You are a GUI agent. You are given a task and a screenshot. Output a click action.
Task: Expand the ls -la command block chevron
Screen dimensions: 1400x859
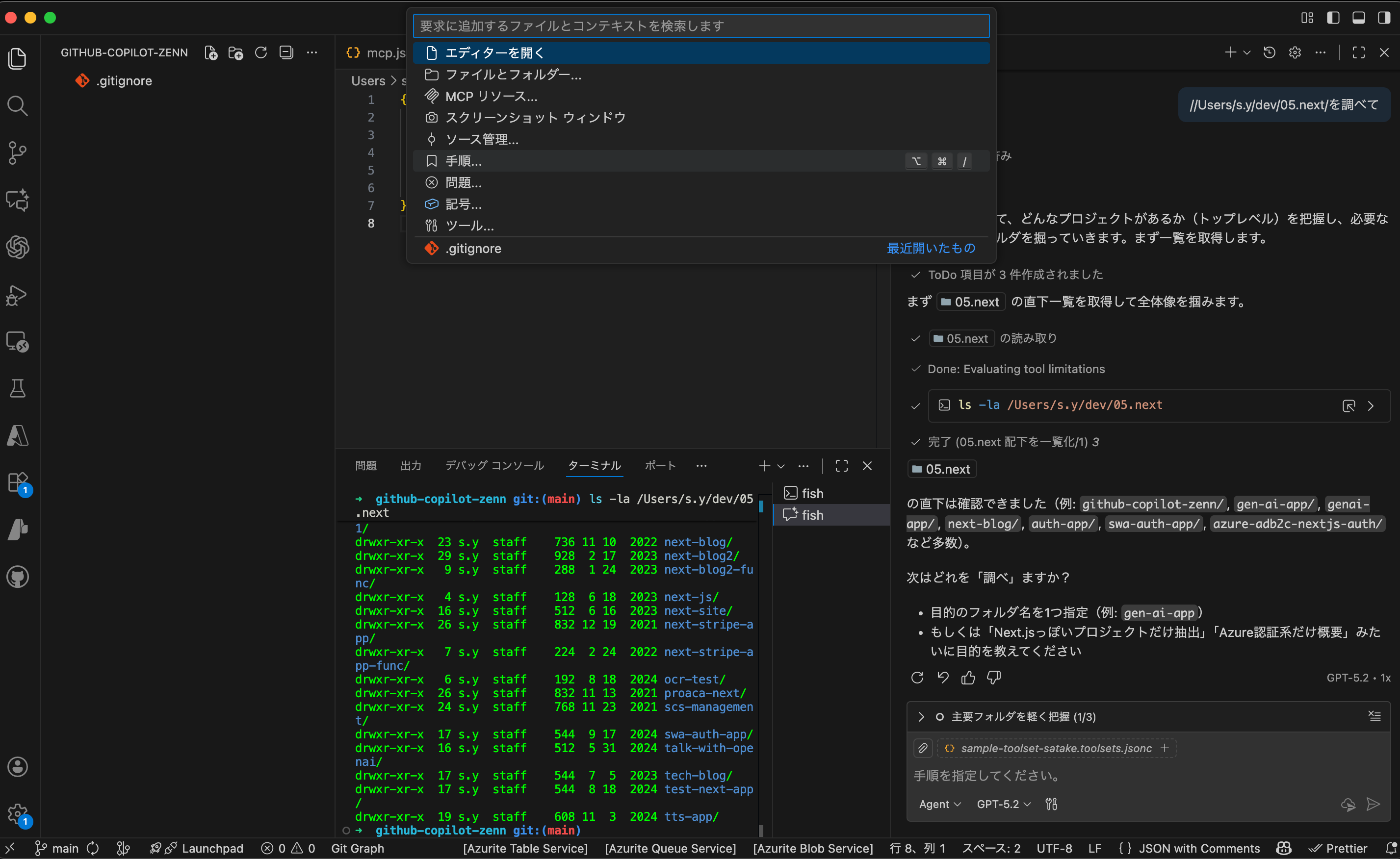[x=1371, y=406]
